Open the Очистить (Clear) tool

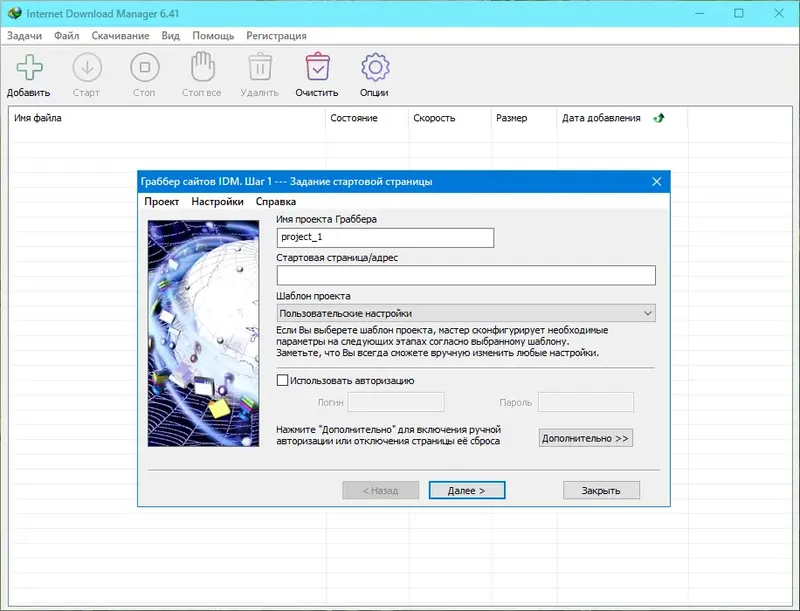pyautogui.click(x=317, y=70)
